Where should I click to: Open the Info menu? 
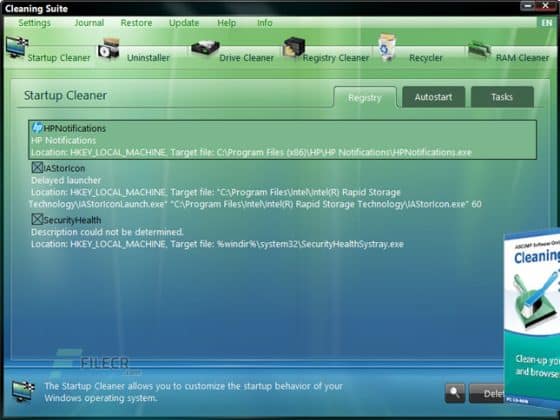pyautogui.click(x=265, y=23)
